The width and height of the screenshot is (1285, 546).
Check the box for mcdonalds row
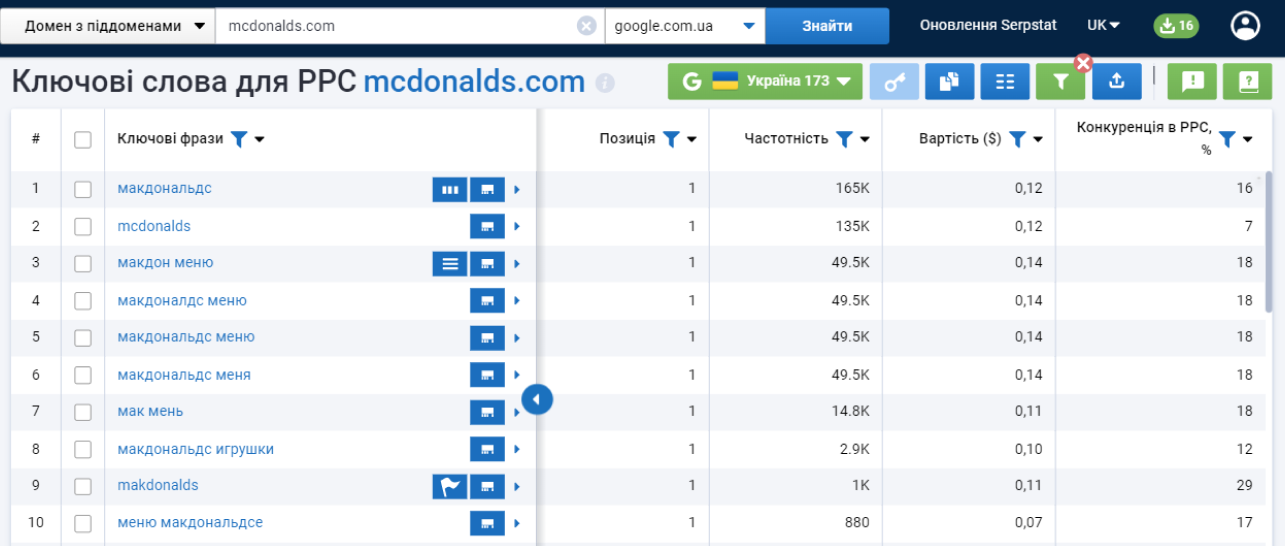(83, 227)
